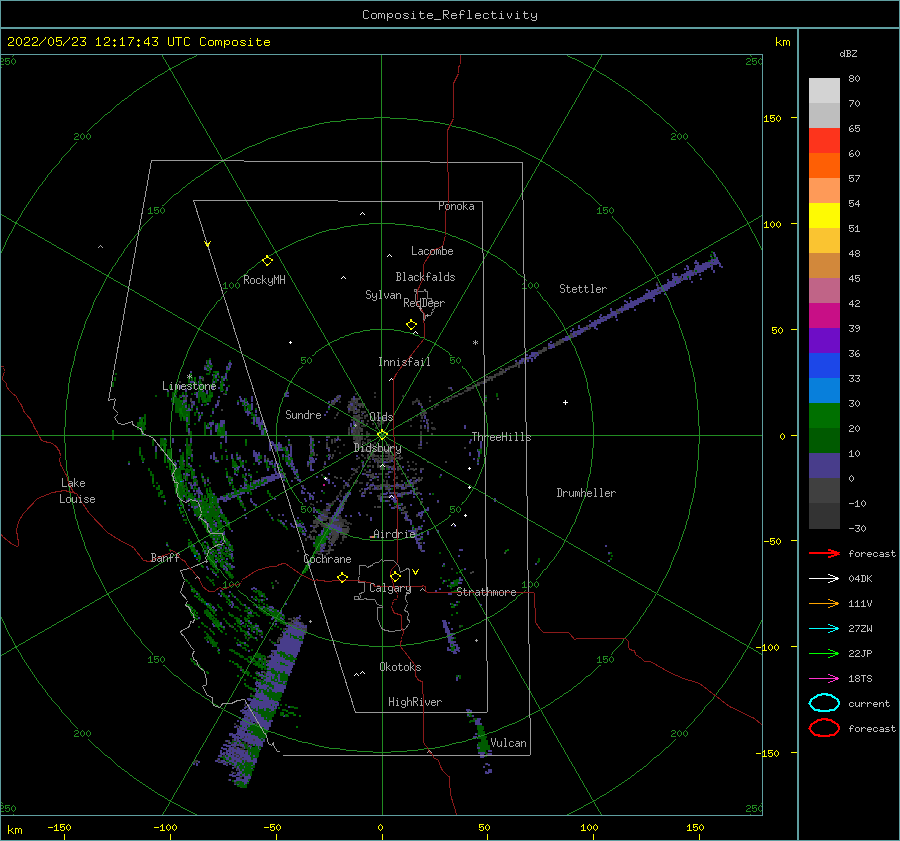Click the orange 111V arrow icon
Image resolution: width=900 pixels, height=841 pixels.
point(824,603)
